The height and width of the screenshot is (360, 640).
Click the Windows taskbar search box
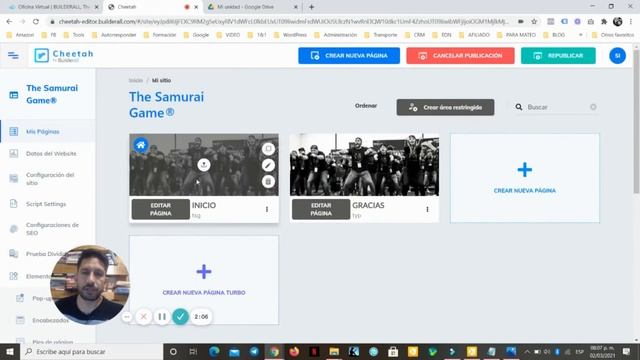(91, 351)
